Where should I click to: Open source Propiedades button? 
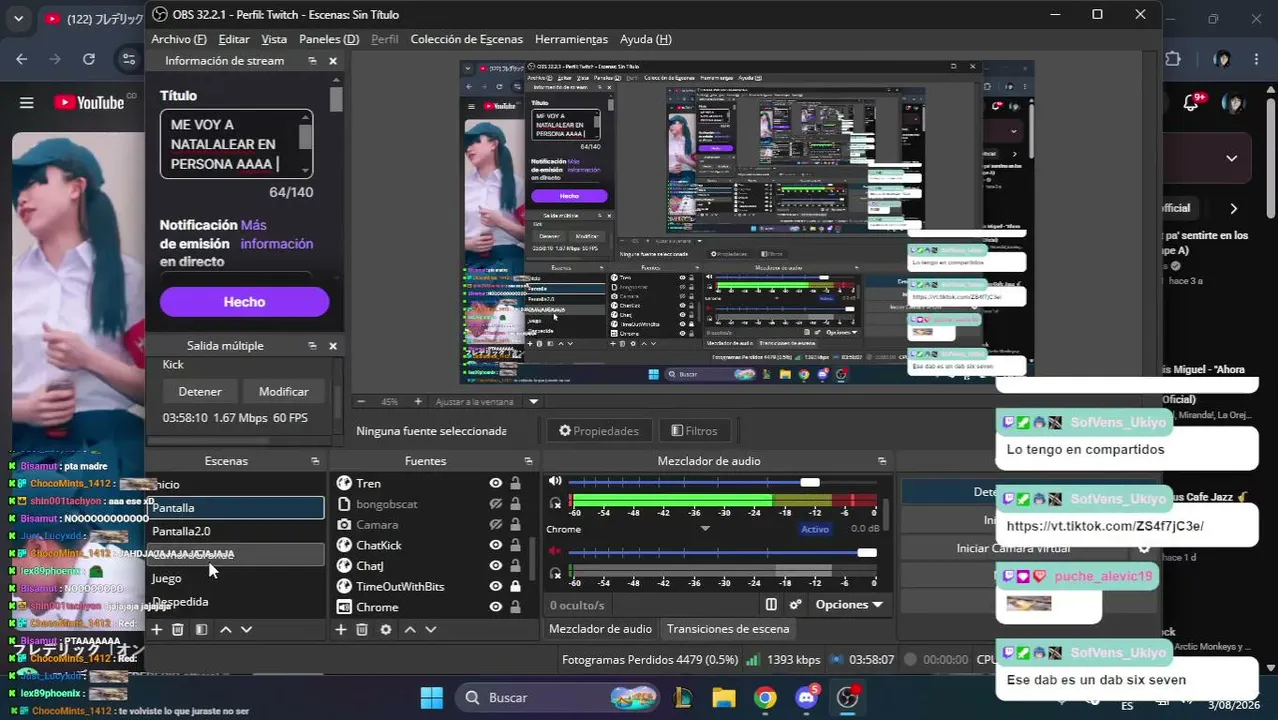599,431
